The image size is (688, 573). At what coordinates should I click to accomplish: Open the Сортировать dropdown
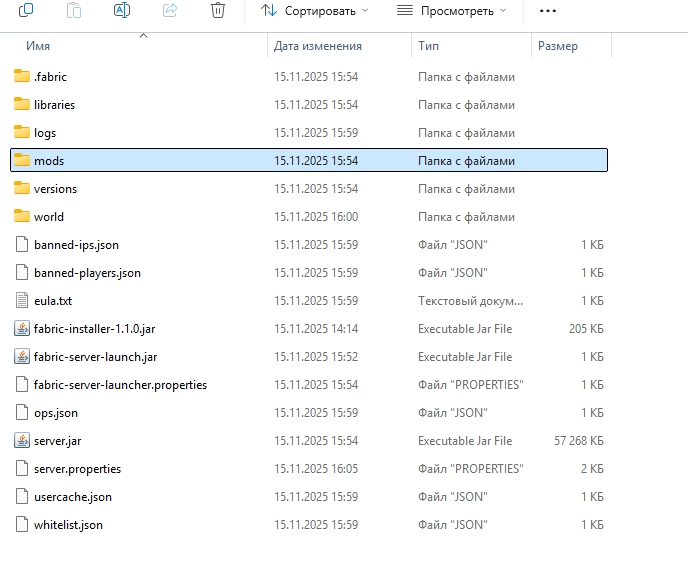pyautogui.click(x=314, y=10)
